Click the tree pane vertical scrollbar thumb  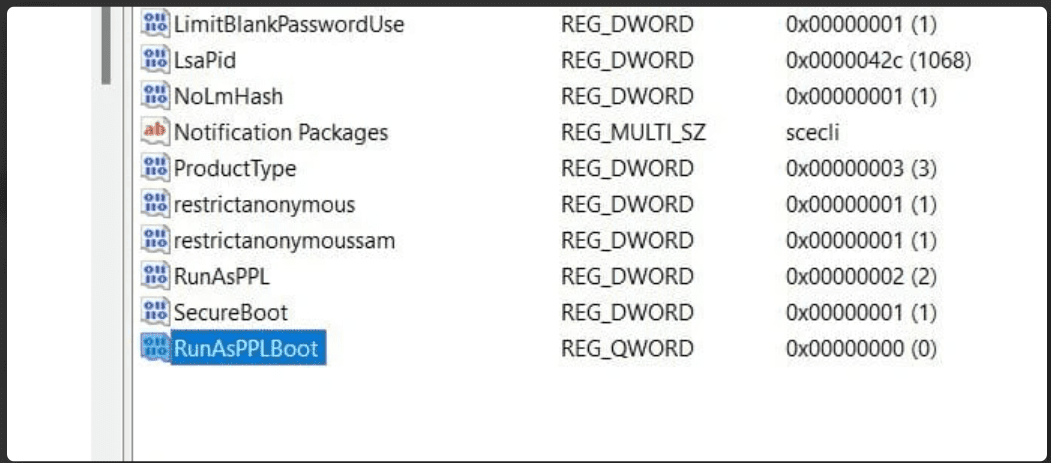[x=106, y=45]
